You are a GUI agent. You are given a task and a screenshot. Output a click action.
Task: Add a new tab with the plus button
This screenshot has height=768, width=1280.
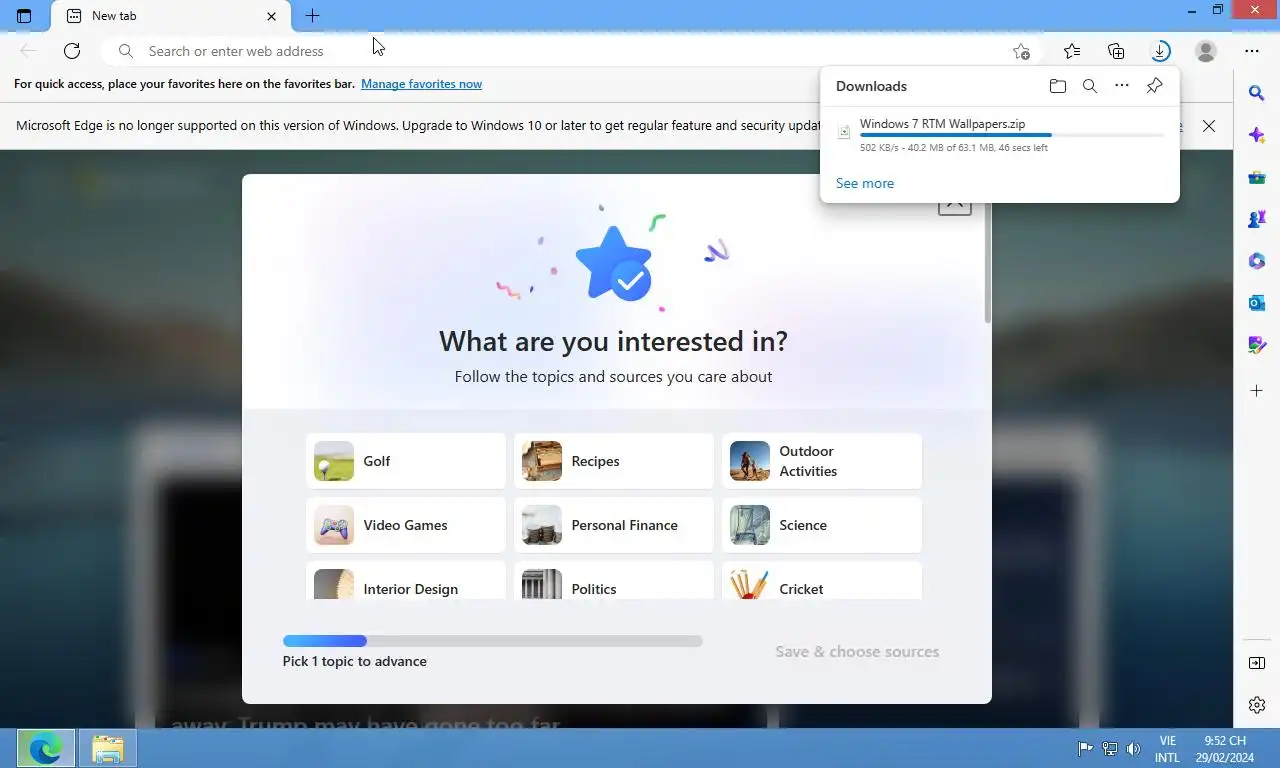[312, 16]
